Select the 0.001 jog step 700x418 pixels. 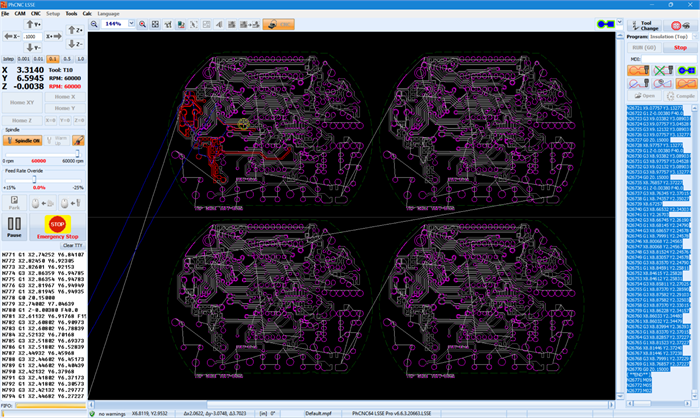click(24, 59)
